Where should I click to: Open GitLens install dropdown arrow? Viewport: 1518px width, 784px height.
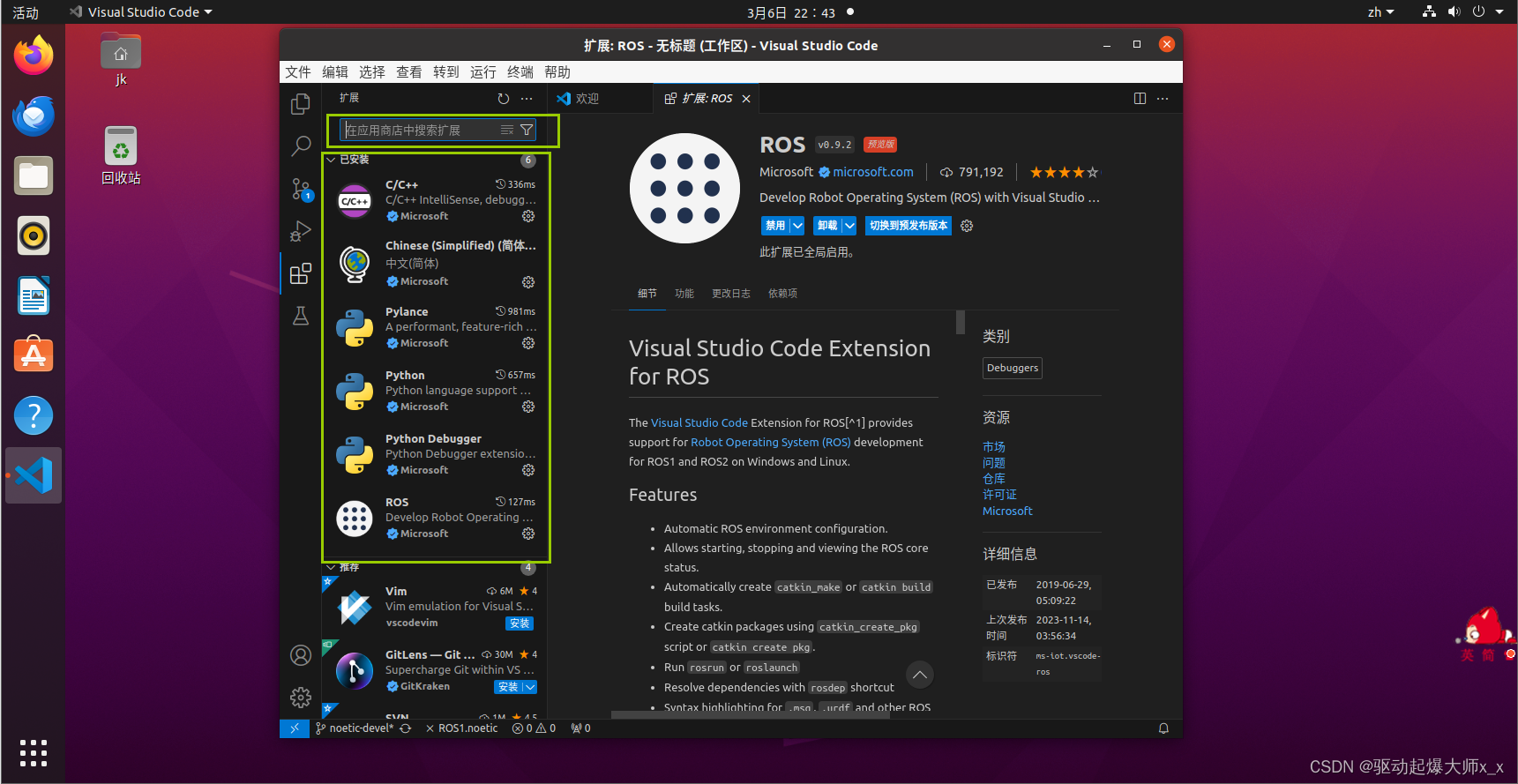pos(529,687)
